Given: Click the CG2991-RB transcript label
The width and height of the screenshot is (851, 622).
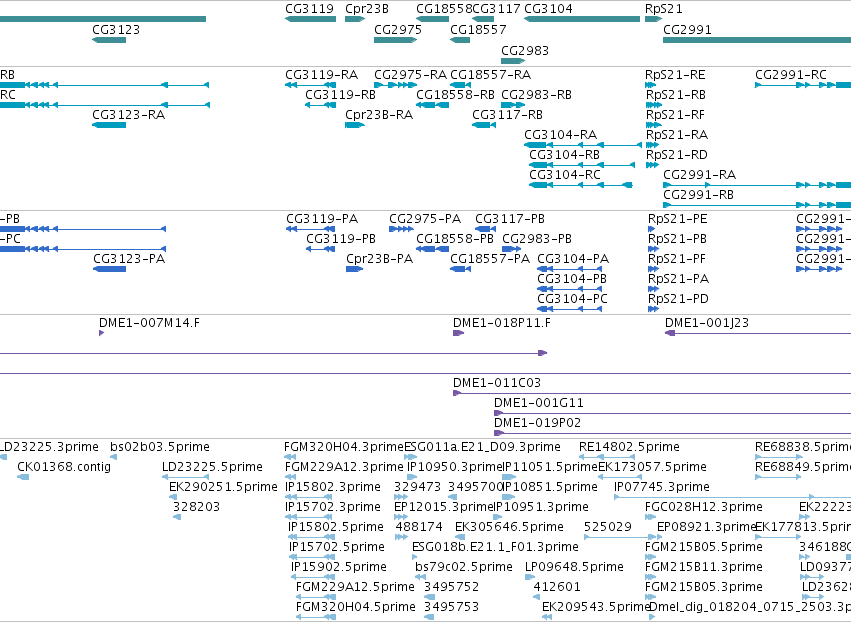Looking at the screenshot, I should (698, 195).
